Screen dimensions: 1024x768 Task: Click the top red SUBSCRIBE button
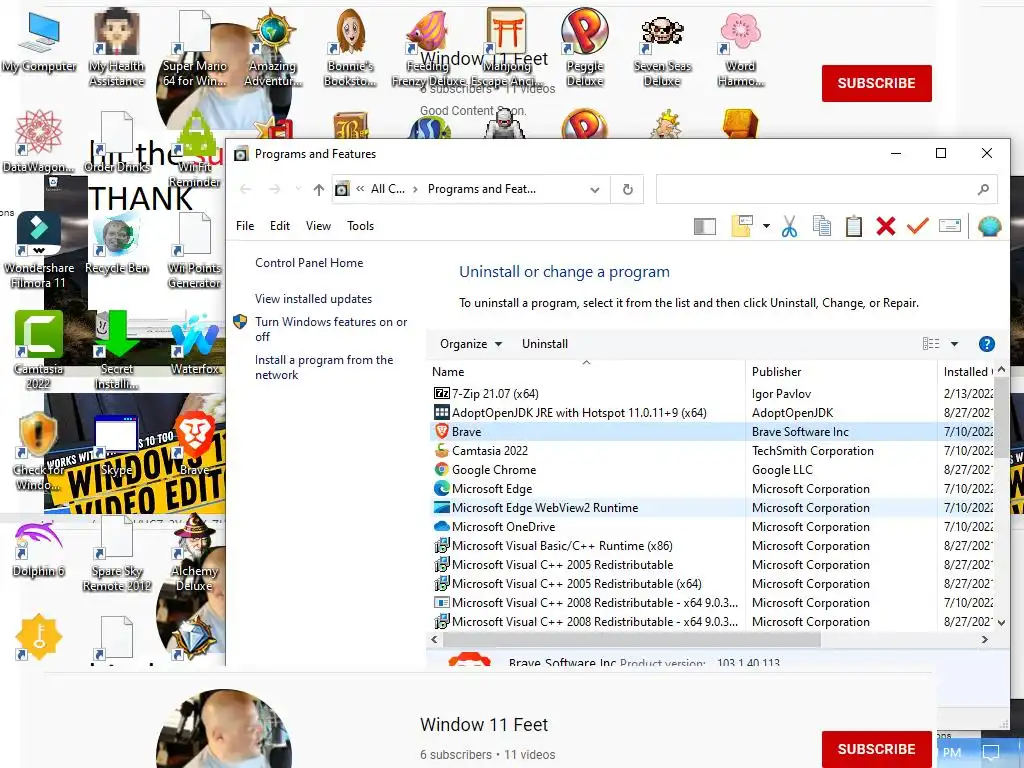876,83
